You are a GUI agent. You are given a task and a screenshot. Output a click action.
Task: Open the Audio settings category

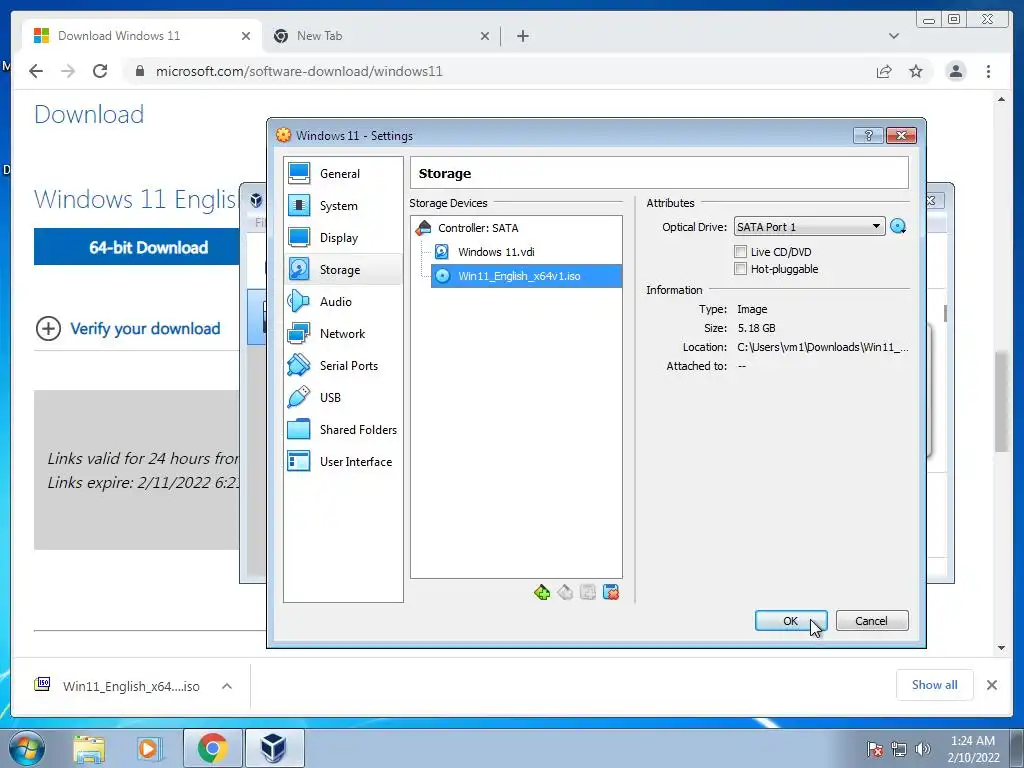(344, 302)
